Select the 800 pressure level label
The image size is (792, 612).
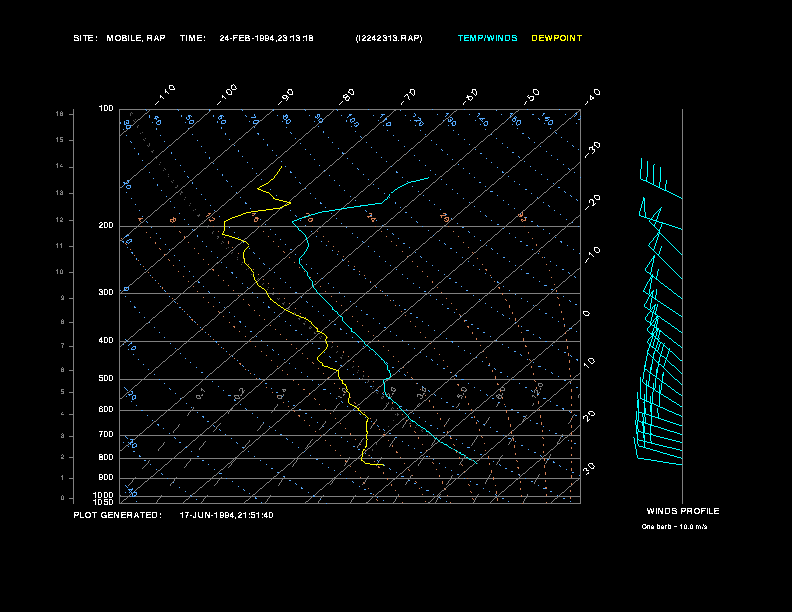tap(106, 457)
